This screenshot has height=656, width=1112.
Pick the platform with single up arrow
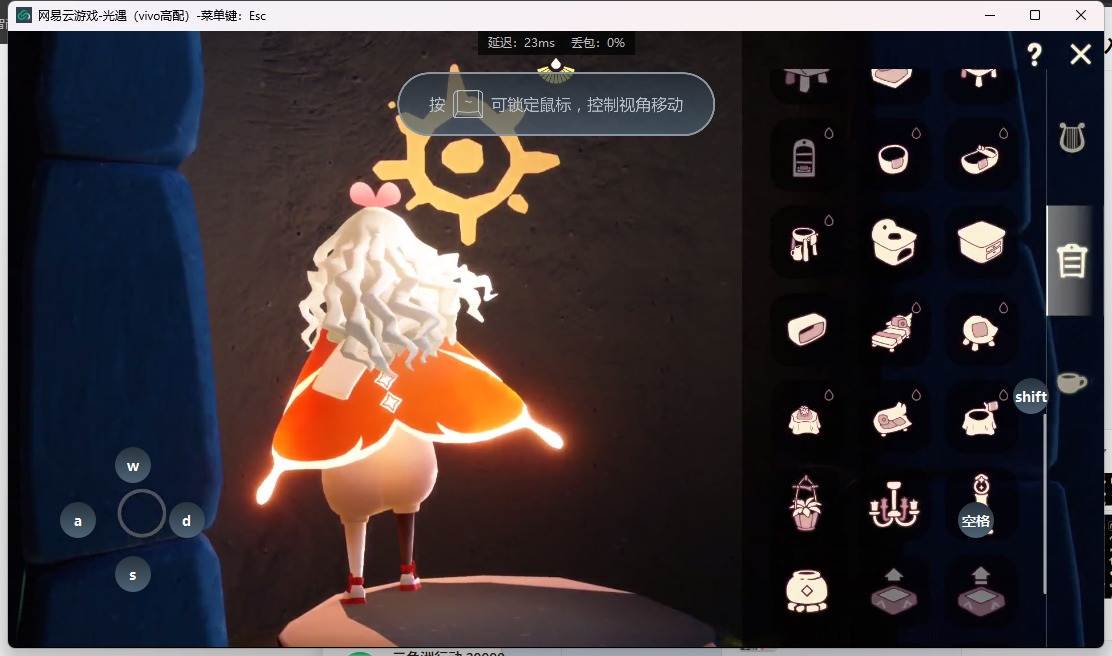click(x=894, y=590)
